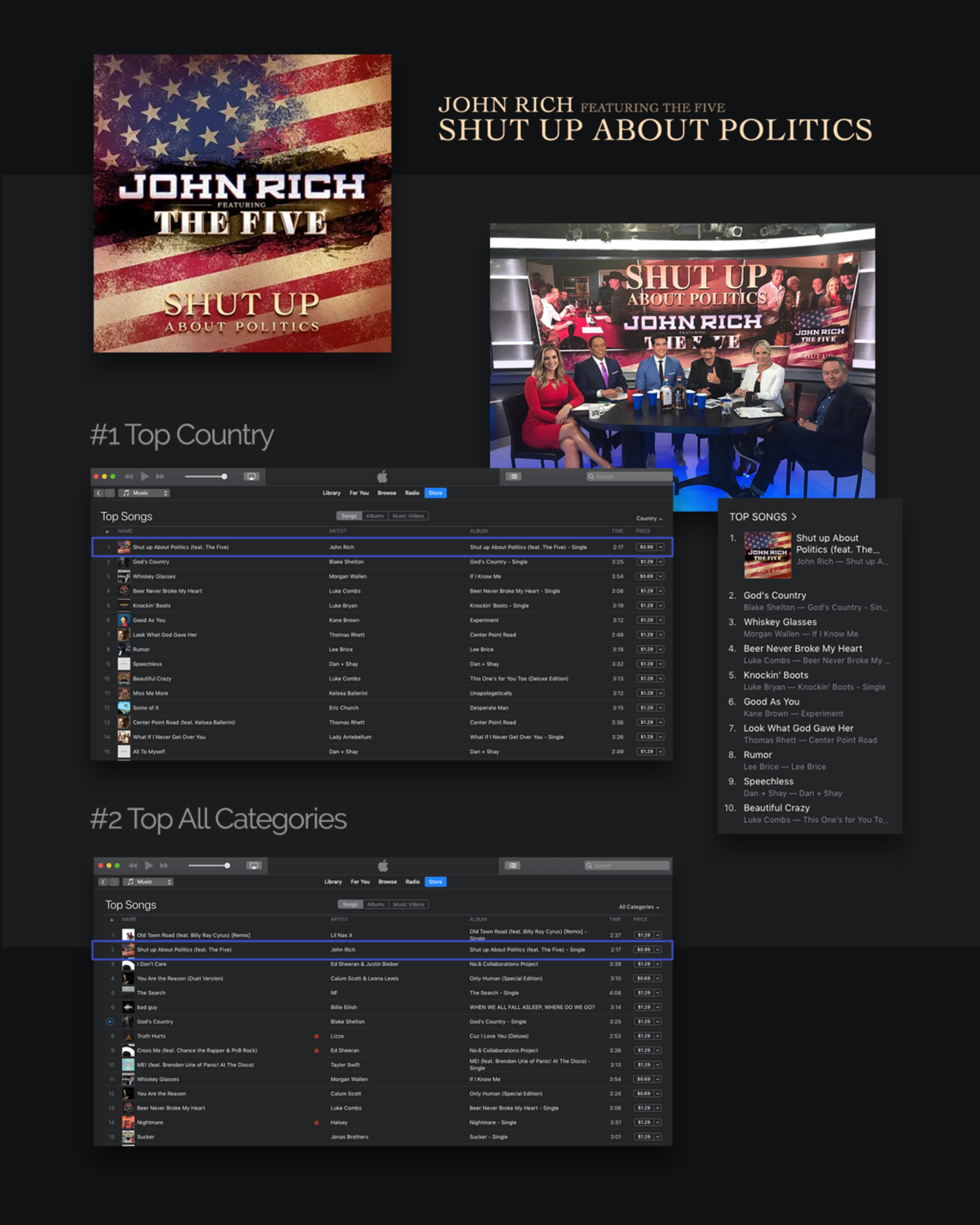Click Rewind in the Top Country iTunes window
This screenshot has height=1225, width=980.
point(129,477)
